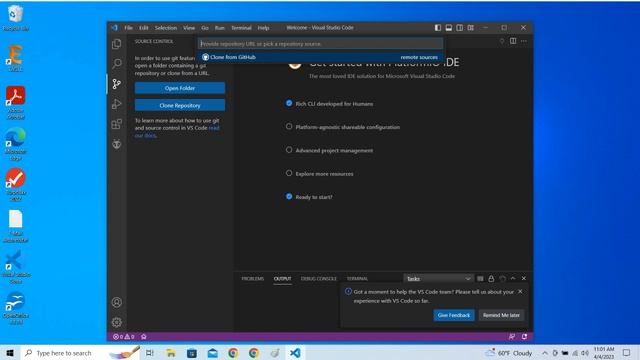Select Clone from GitHub option
The width and height of the screenshot is (640, 360).
point(320,57)
